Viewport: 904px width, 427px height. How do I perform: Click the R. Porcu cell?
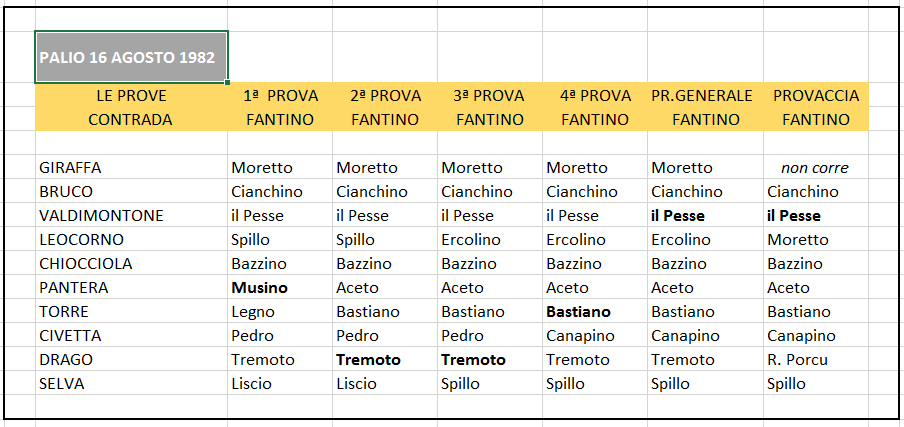coord(816,360)
